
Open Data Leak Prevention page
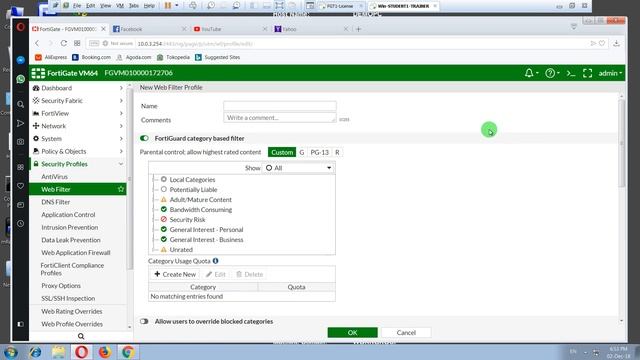[x=71, y=240]
